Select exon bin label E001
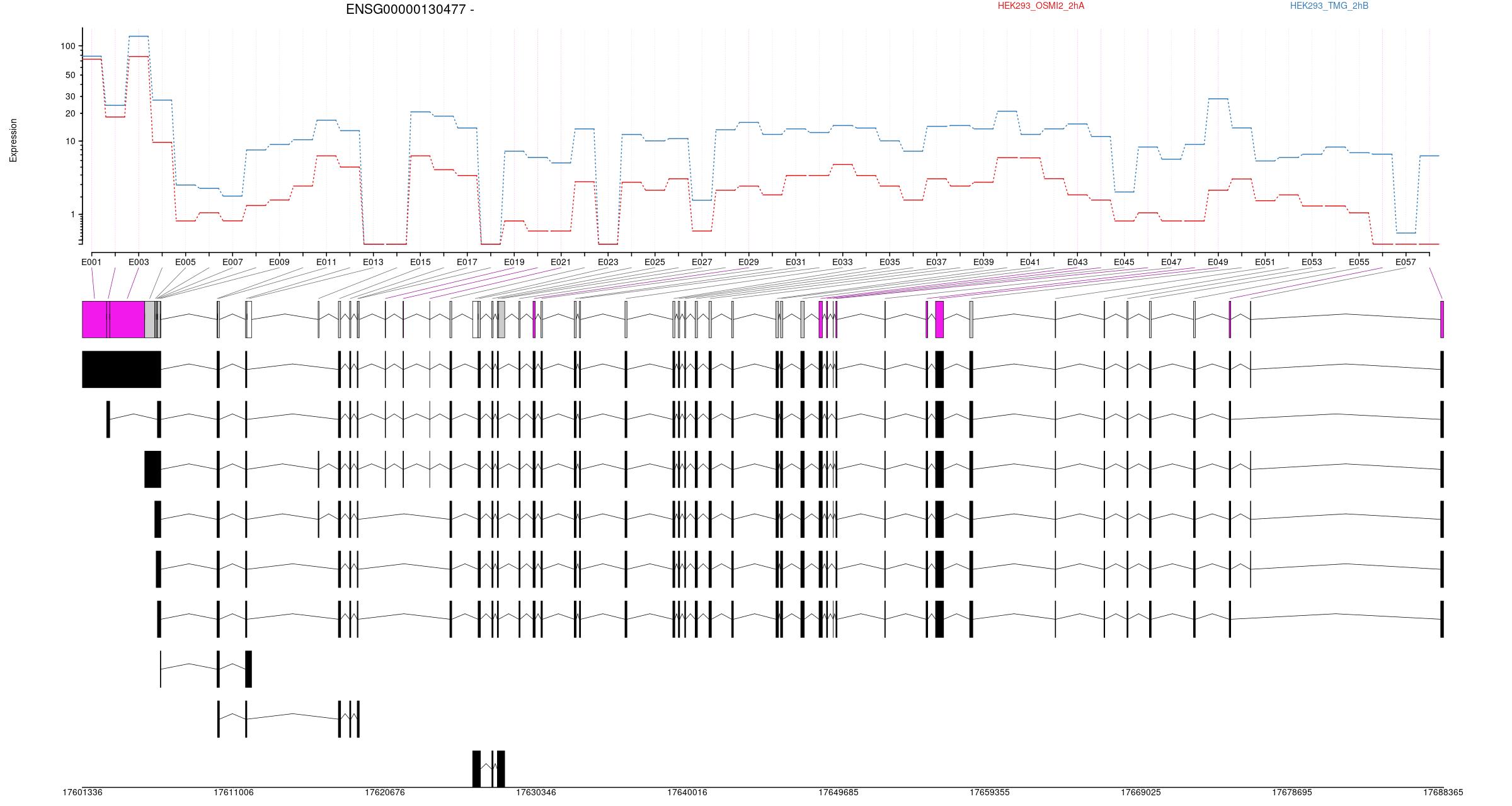The width and height of the screenshot is (1512, 806). [x=91, y=262]
